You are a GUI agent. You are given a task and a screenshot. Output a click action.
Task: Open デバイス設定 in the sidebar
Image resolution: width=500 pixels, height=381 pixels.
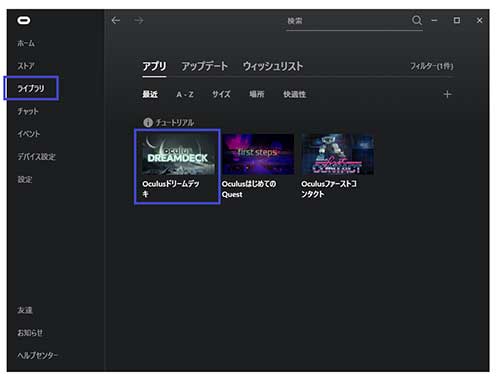coord(36,157)
